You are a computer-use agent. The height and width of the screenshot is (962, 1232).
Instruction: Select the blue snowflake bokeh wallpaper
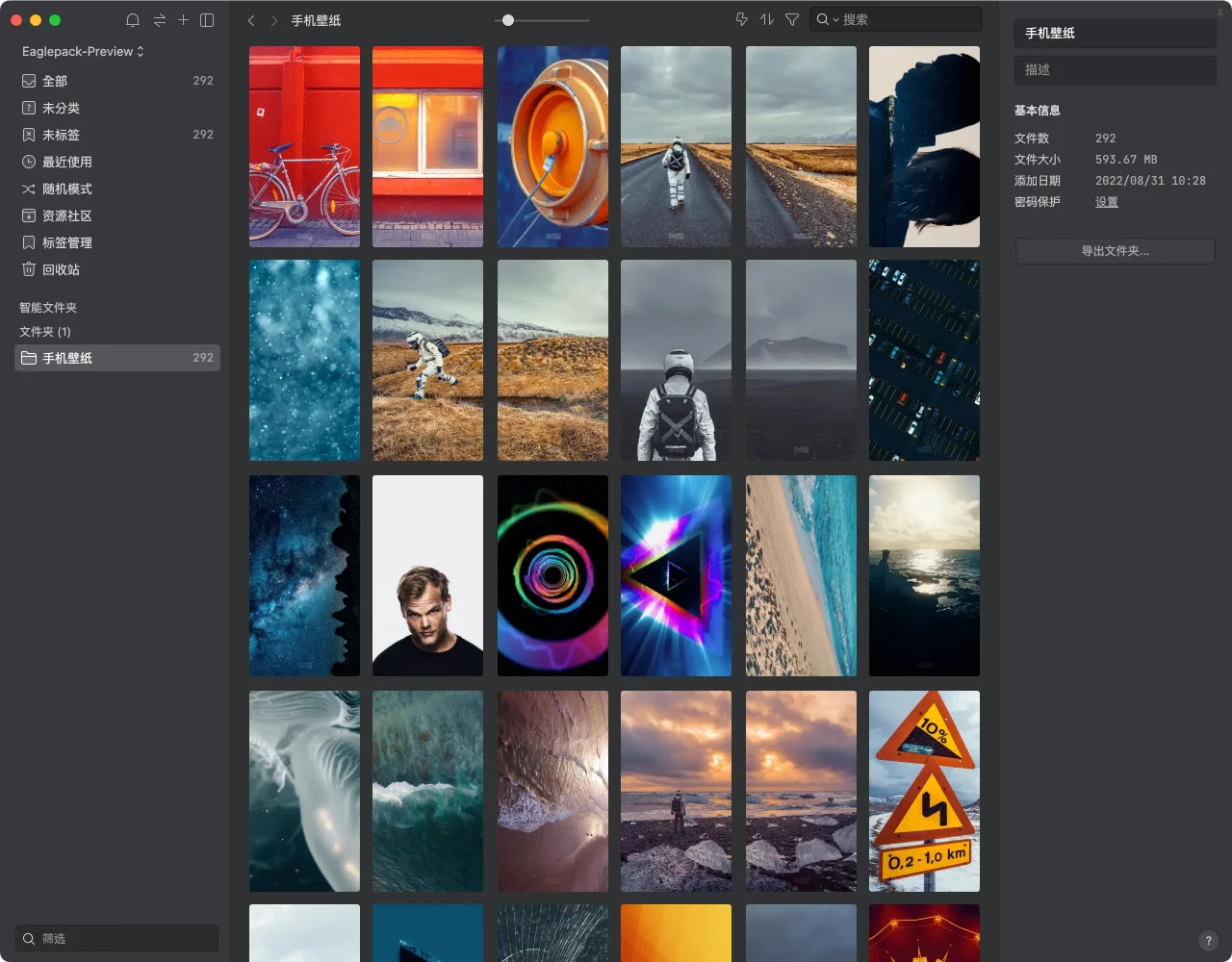click(304, 360)
